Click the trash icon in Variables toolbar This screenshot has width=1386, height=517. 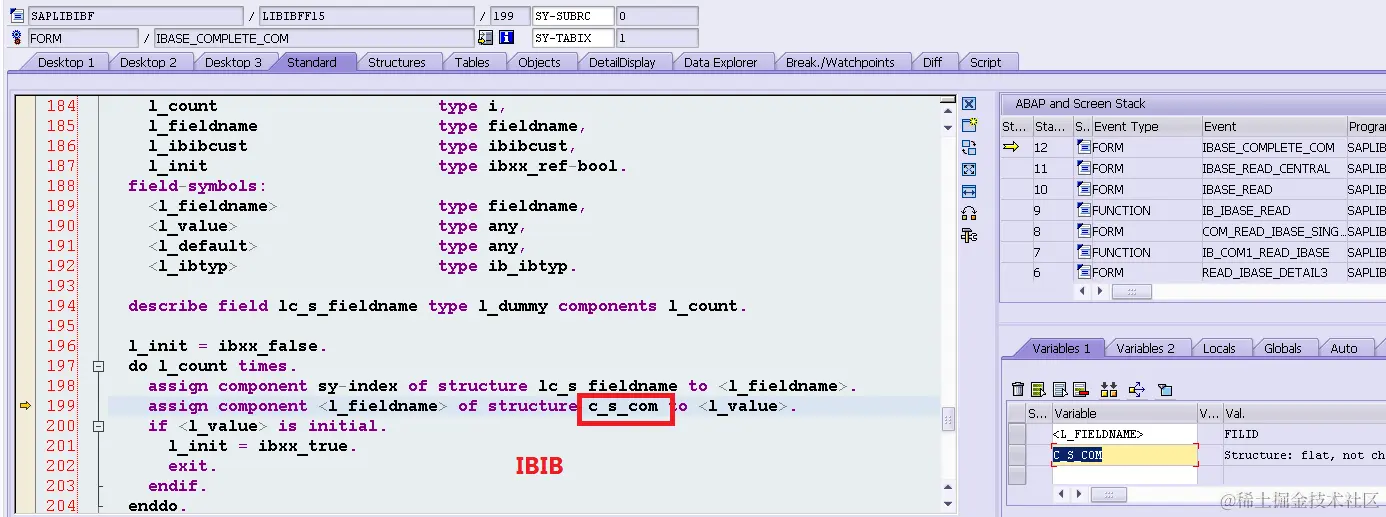click(1018, 389)
